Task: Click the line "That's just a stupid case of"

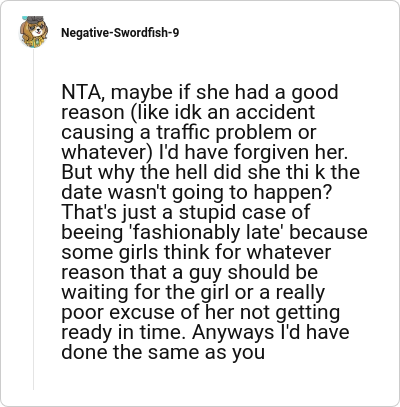Action: [186, 212]
